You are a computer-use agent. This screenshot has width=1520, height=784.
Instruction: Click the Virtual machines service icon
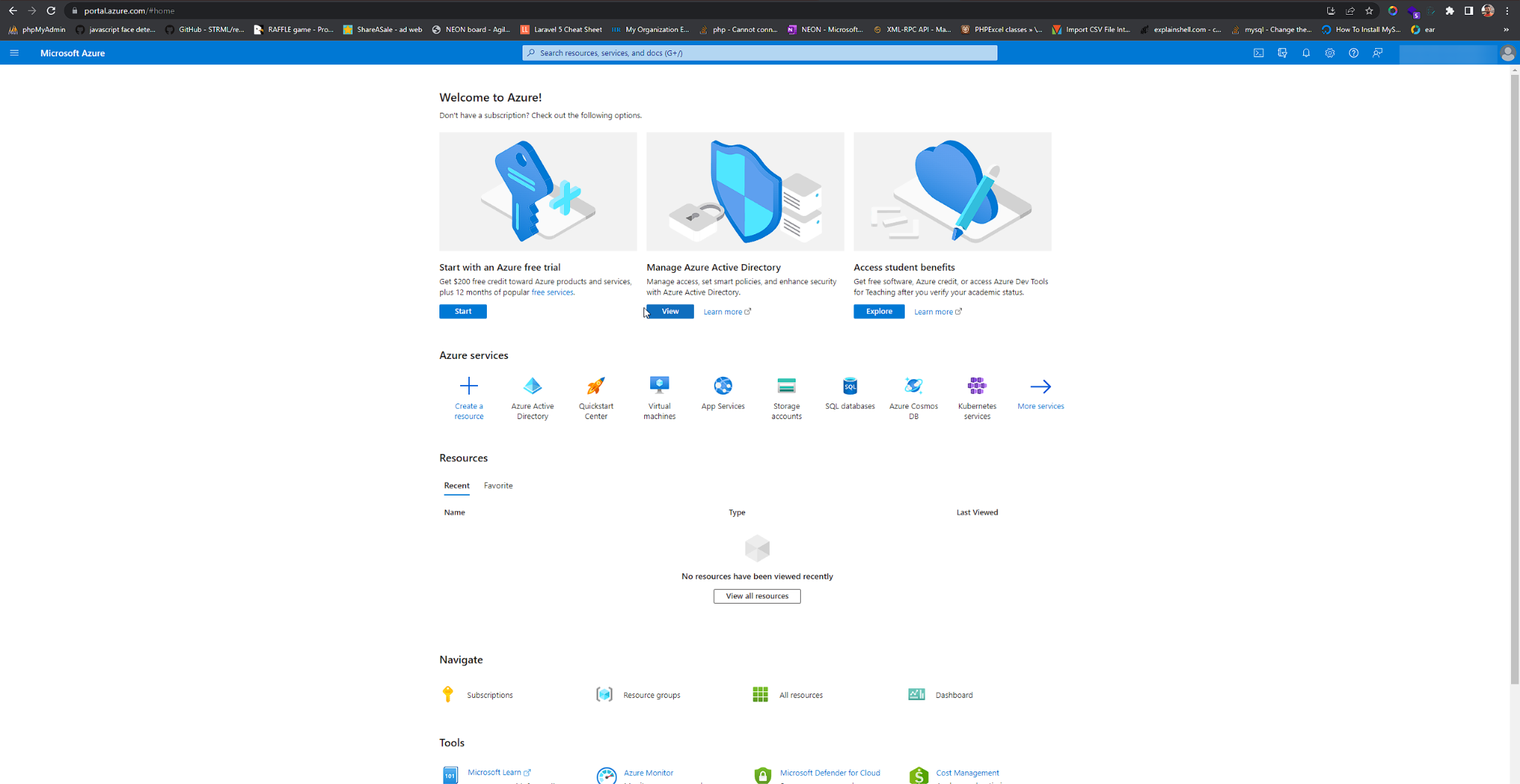click(659, 386)
